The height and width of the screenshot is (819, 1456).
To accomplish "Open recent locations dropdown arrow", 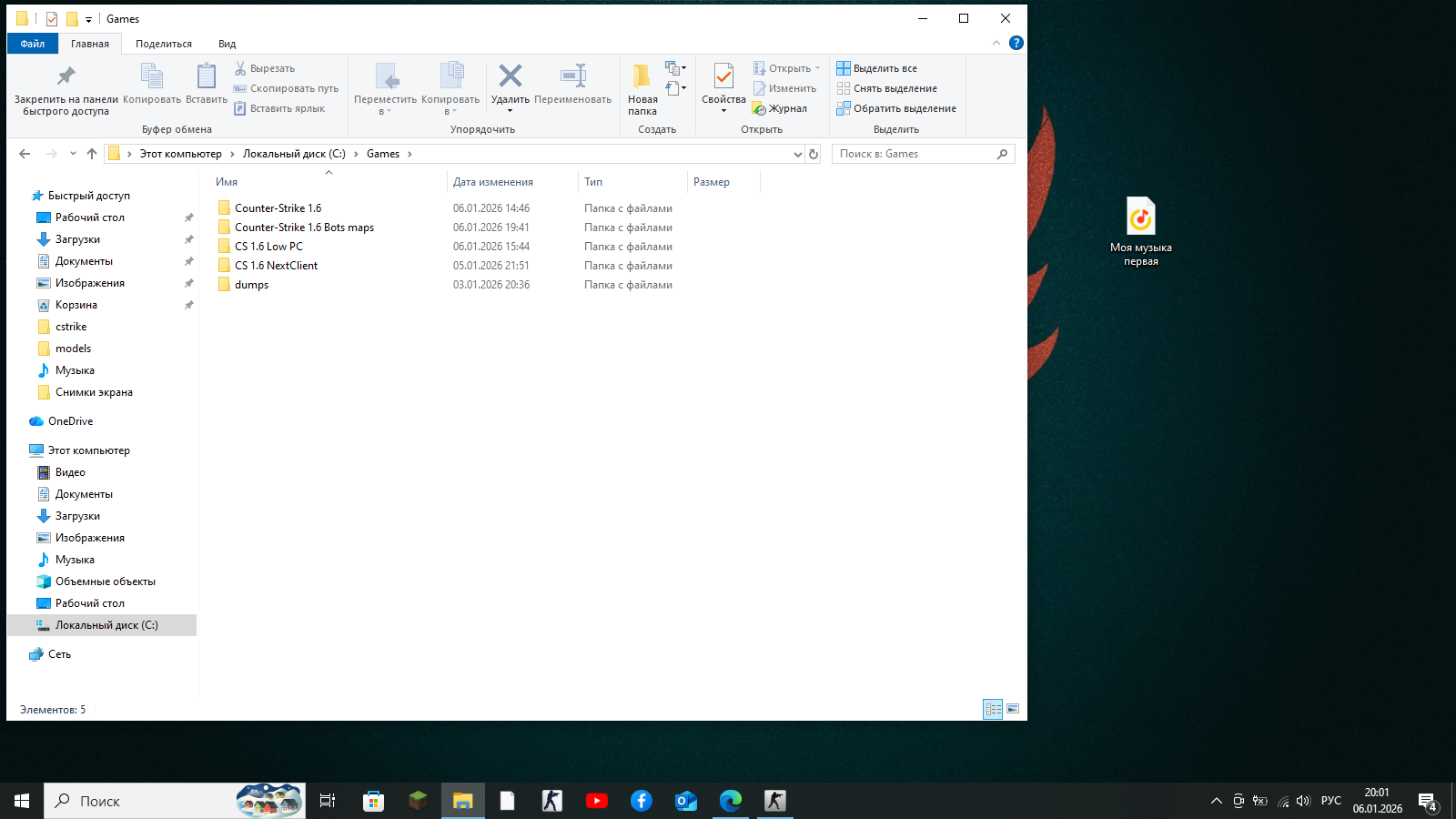I will click(73, 154).
